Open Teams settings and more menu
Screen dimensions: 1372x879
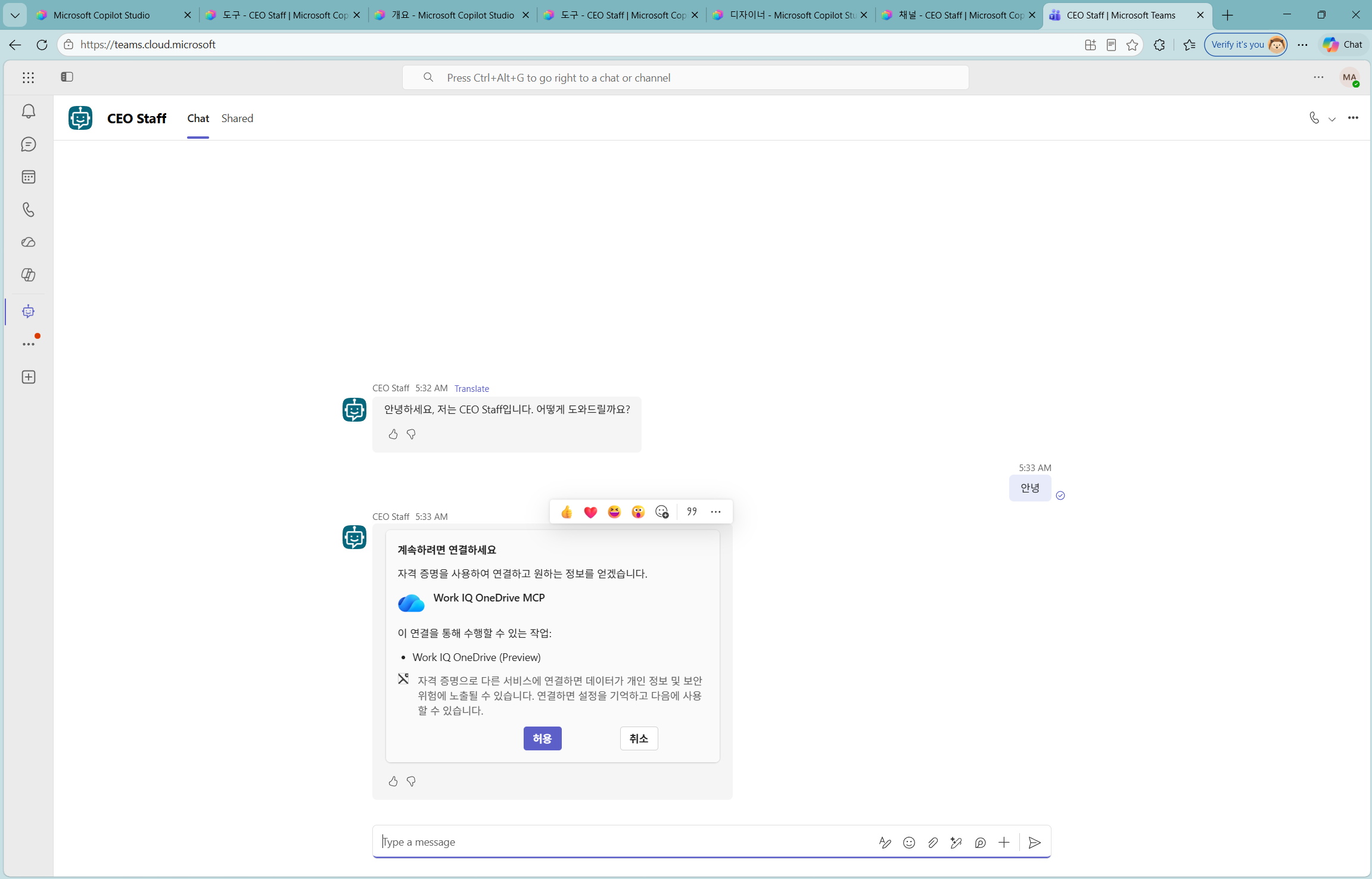click(x=1318, y=77)
